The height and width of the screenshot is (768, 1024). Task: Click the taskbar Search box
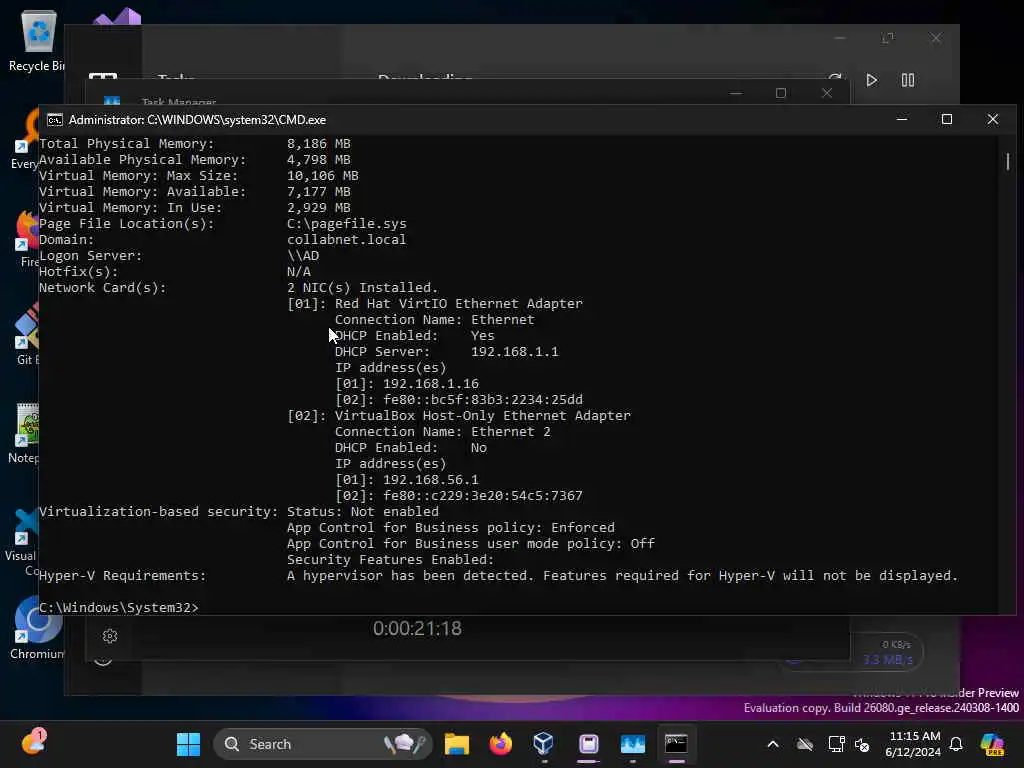click(323, 744)
